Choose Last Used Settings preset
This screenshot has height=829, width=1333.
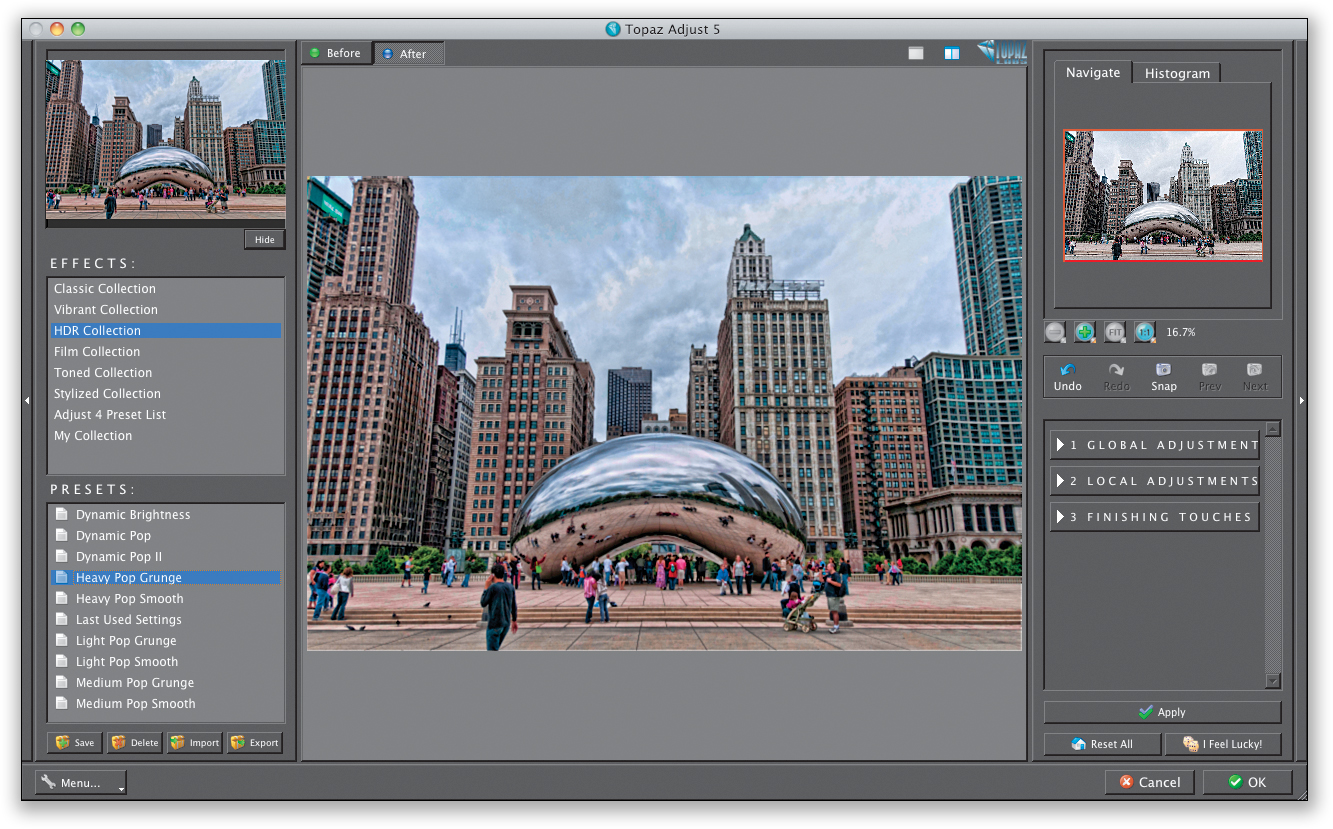[x=166, y=620]
